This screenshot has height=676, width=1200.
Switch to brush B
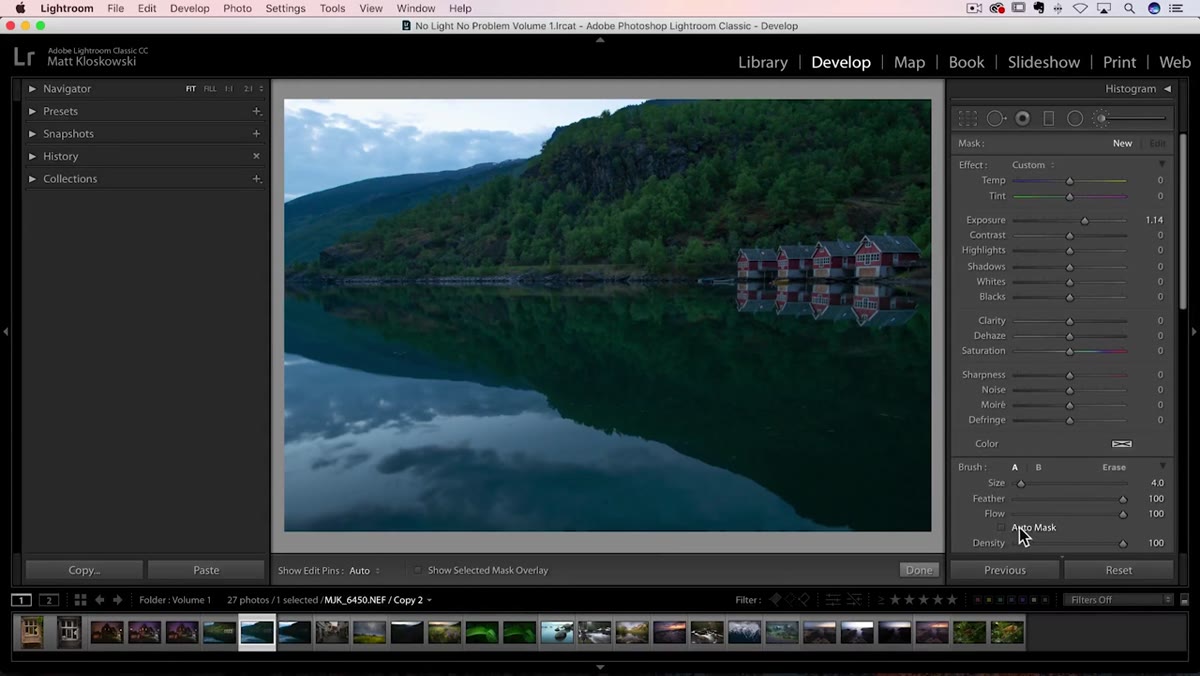point(1038,467)
